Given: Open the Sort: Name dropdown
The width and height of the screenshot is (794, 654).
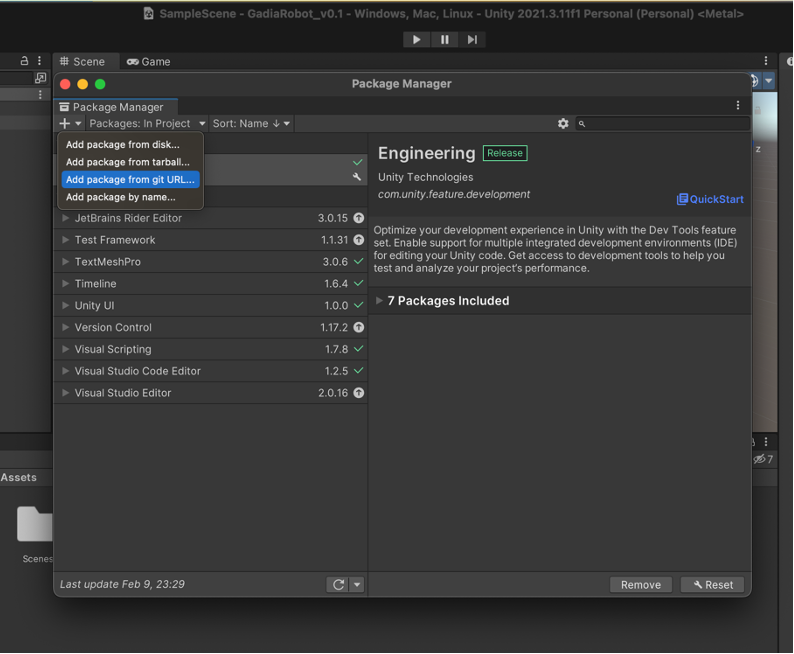Looking at the screenshot, I should click(x=251, y=124).
